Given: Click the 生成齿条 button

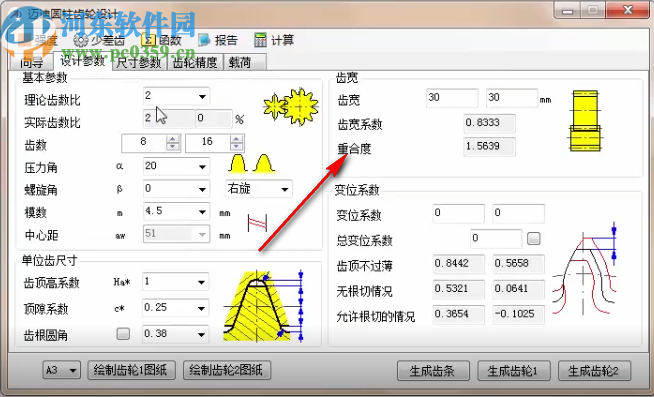Looking at the screenshot, I should 433,371.
